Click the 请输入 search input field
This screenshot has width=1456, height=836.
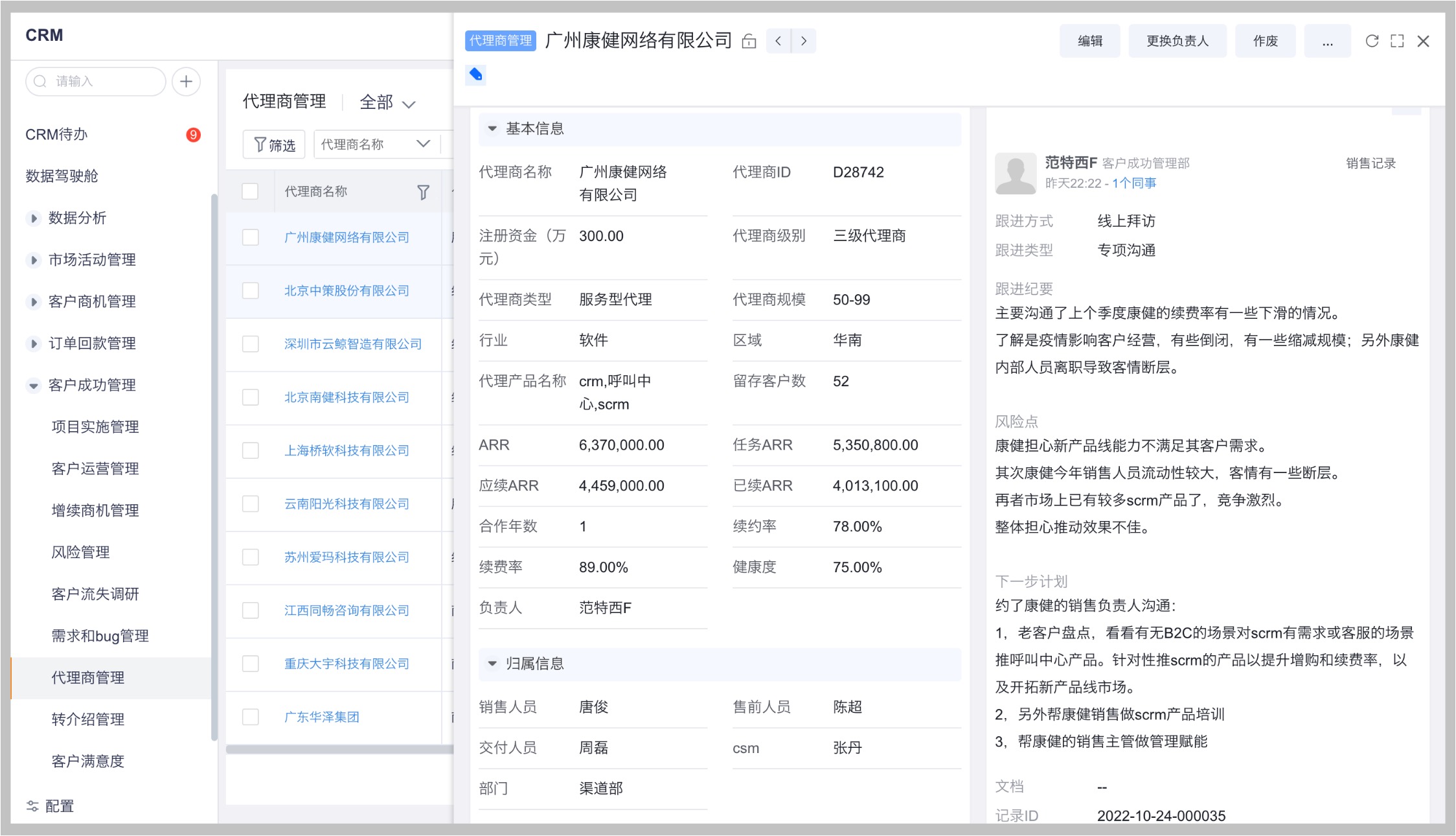[x=96, y=82]
